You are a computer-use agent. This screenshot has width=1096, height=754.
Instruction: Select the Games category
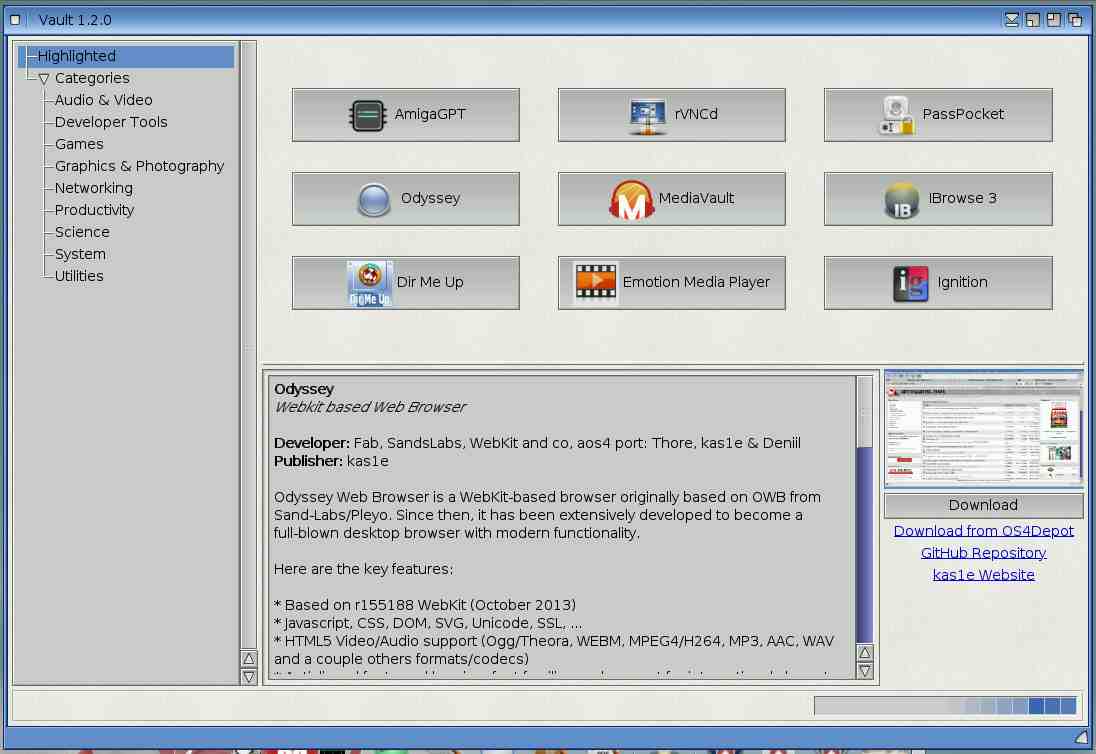pyautogui.click(x=79, y=144)
